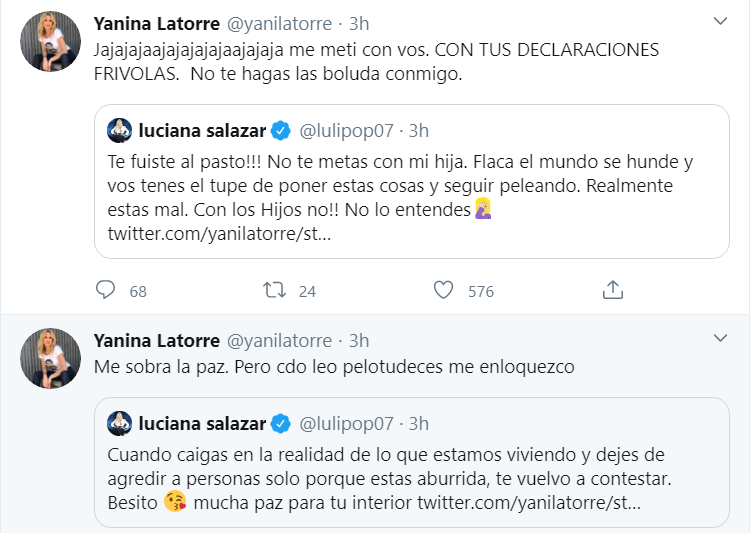Click luciana salazar's verified badge in second quote
Image resolution: width=751 pixels, height=533 pixels.
click(x=282, y=422)
